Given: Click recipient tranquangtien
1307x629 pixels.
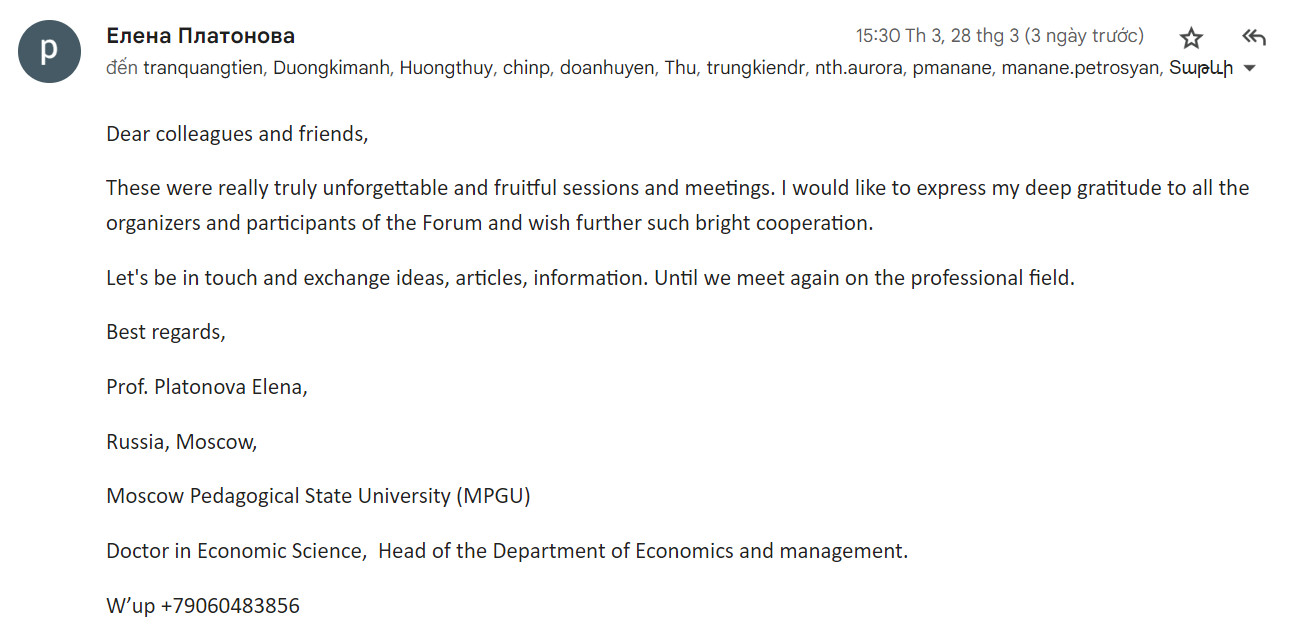Looking at the screenshot, I should [x=200, y=68].
